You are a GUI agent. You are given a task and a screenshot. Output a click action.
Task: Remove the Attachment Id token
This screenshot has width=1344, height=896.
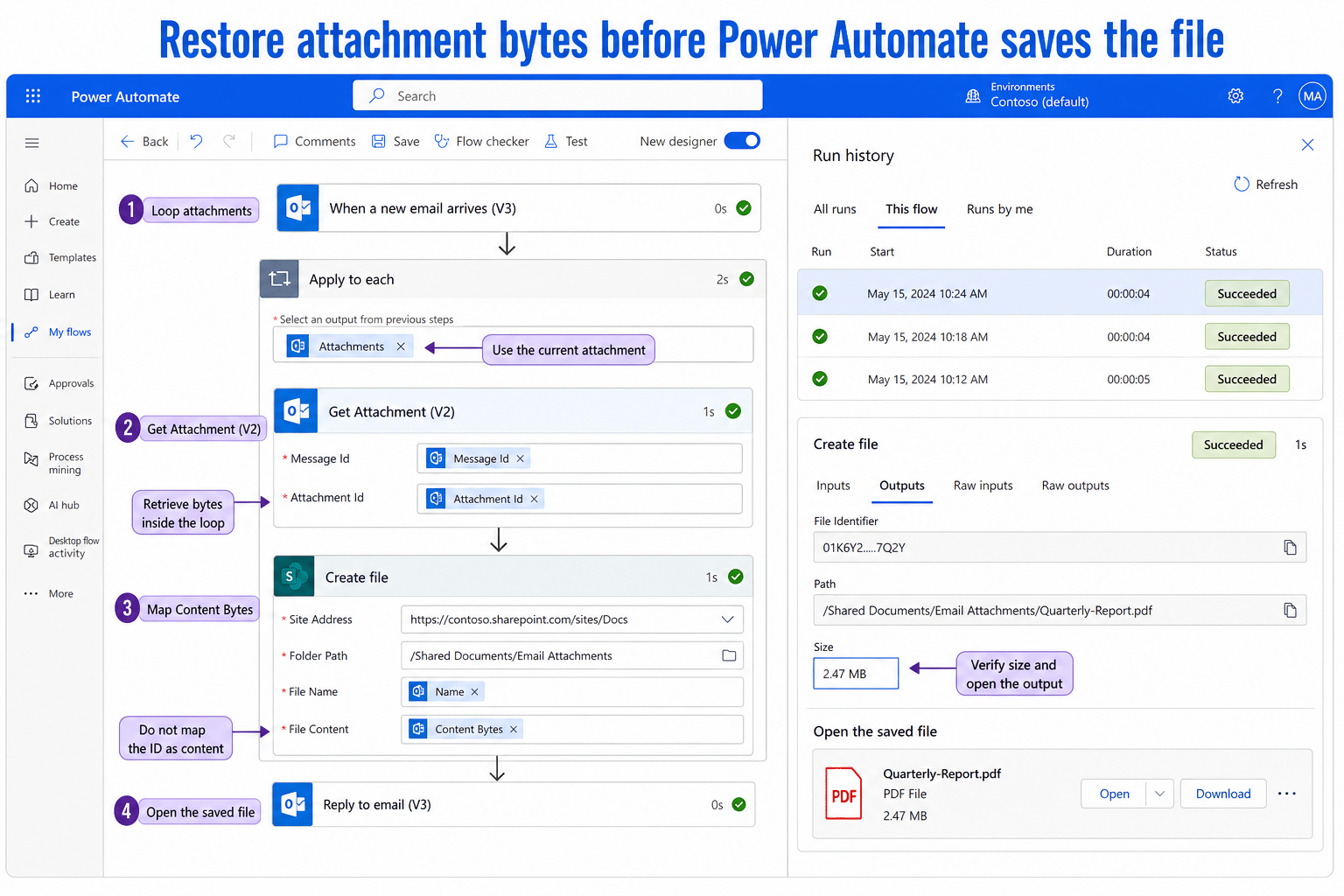(534, 500)
